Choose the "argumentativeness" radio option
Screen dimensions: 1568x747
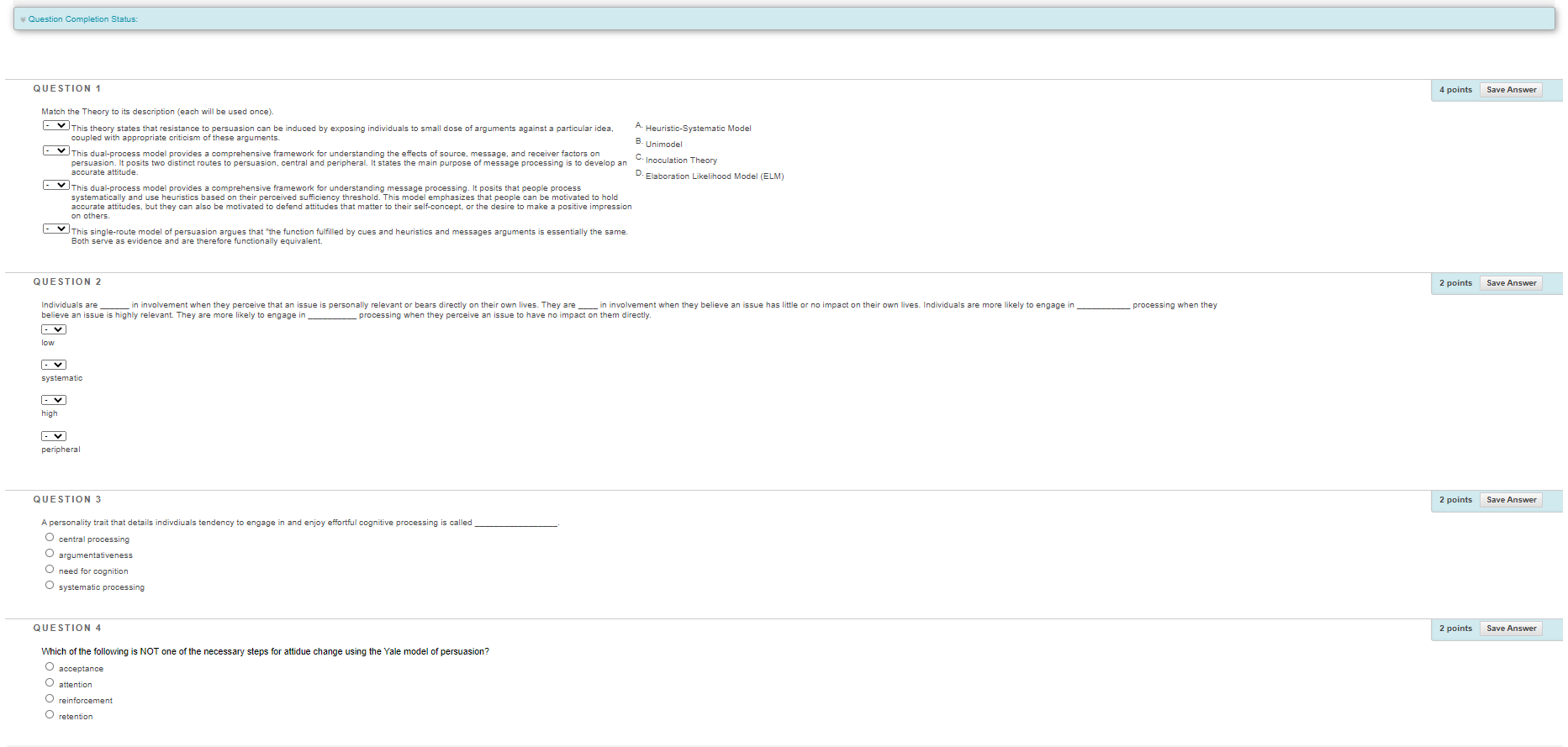(50, 554)
